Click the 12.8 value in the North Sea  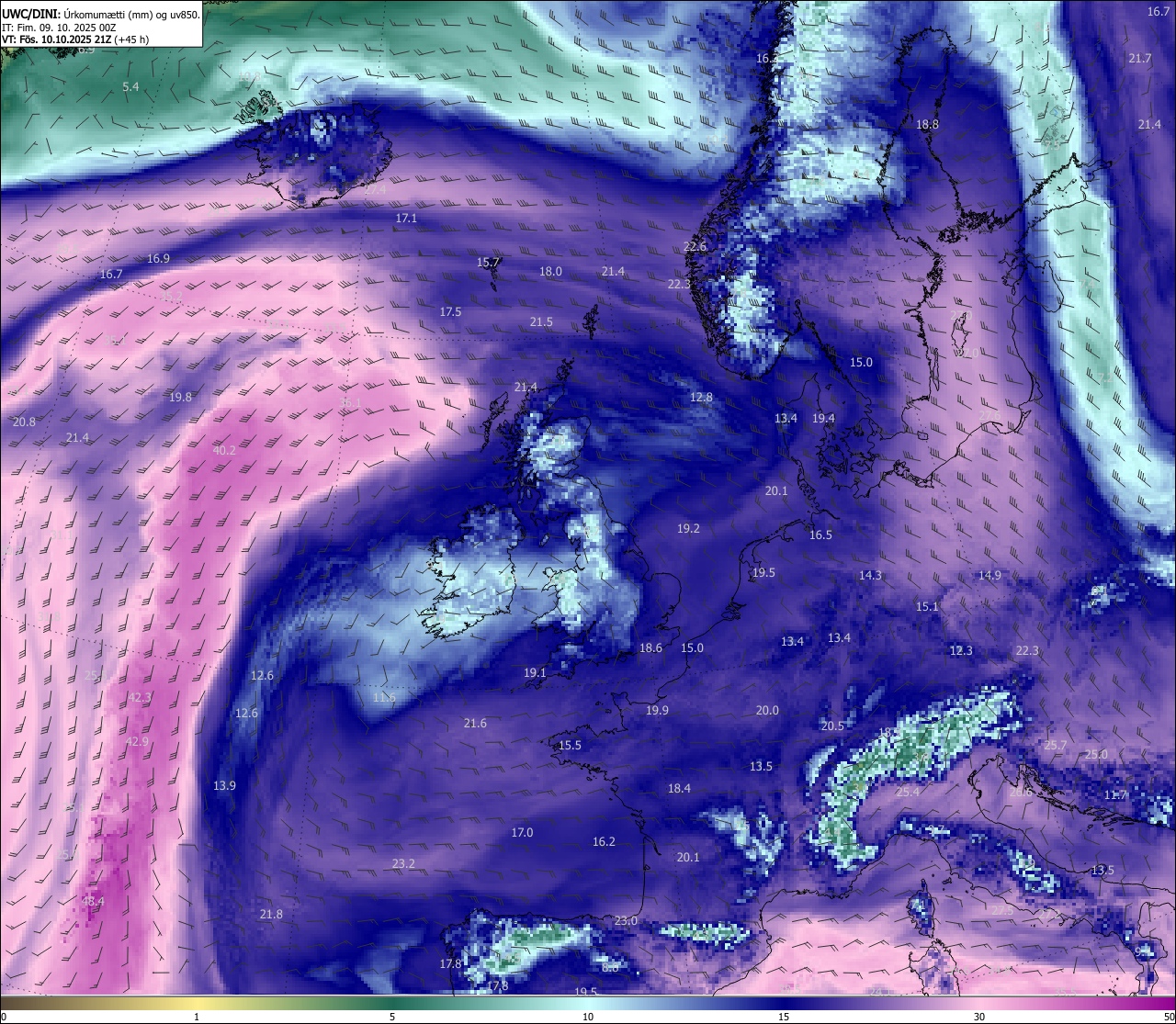701,397
